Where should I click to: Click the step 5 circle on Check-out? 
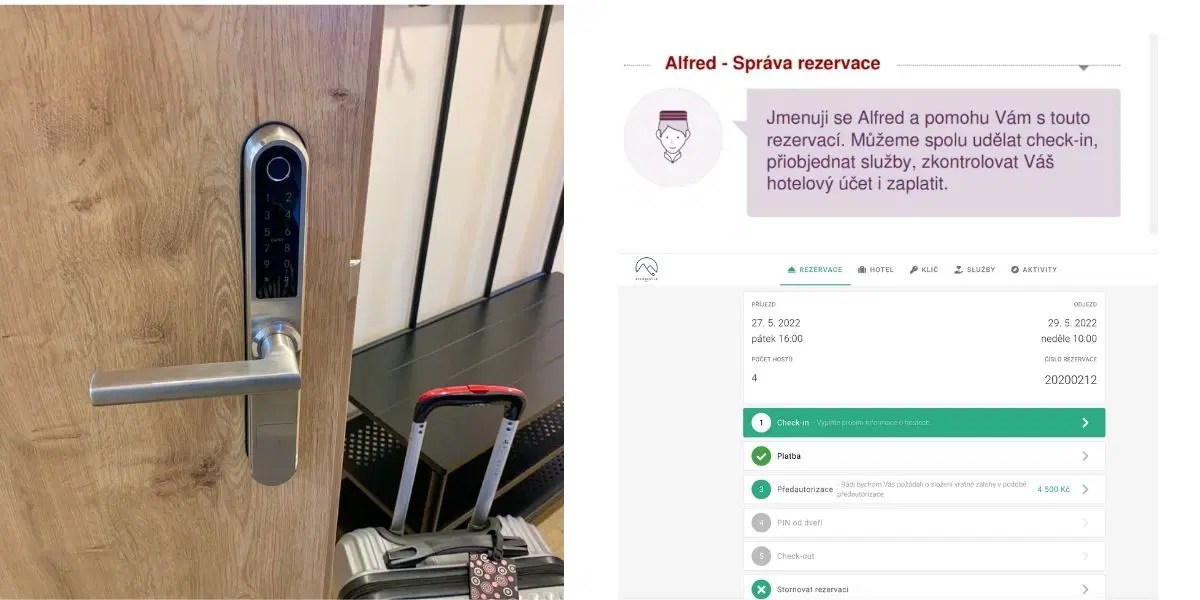tap(761, 556)
